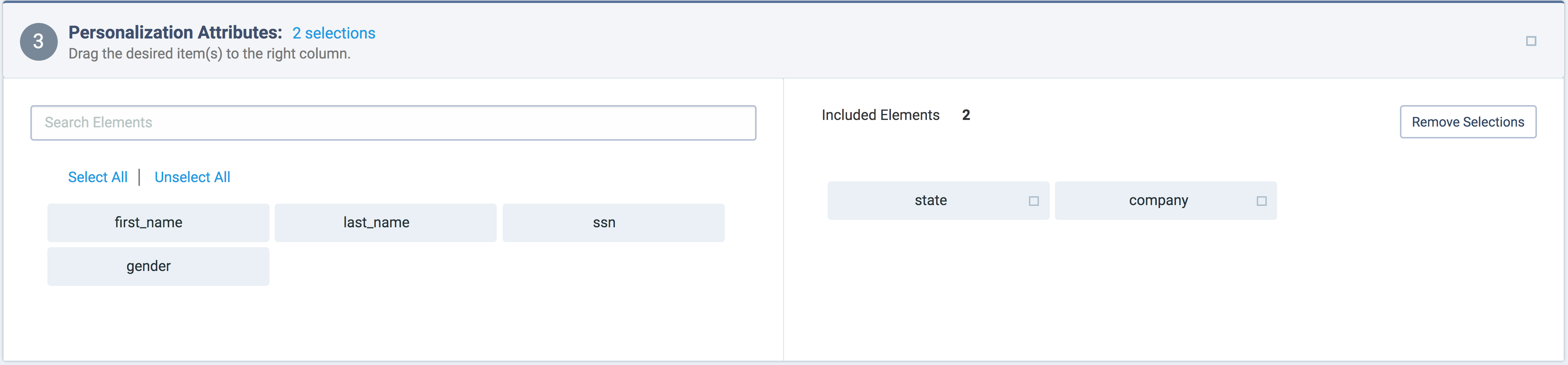Screen dimensions: 1568x365
Task: Click the Unselect All link
Action: [192, 177]
